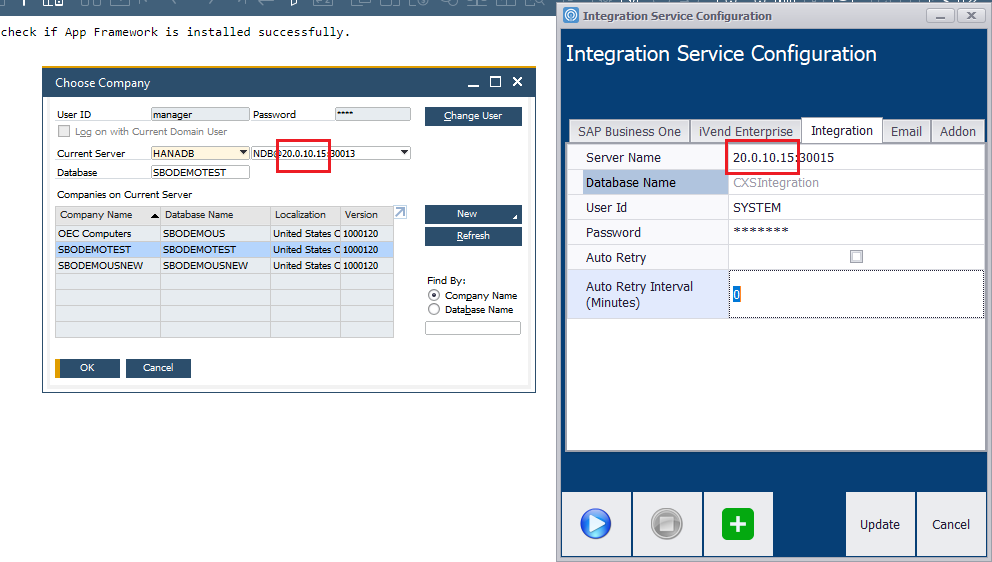This screenshot has height=562, width=992.
Task: Select the OEC Computers company row
Action: coord(224,234)
